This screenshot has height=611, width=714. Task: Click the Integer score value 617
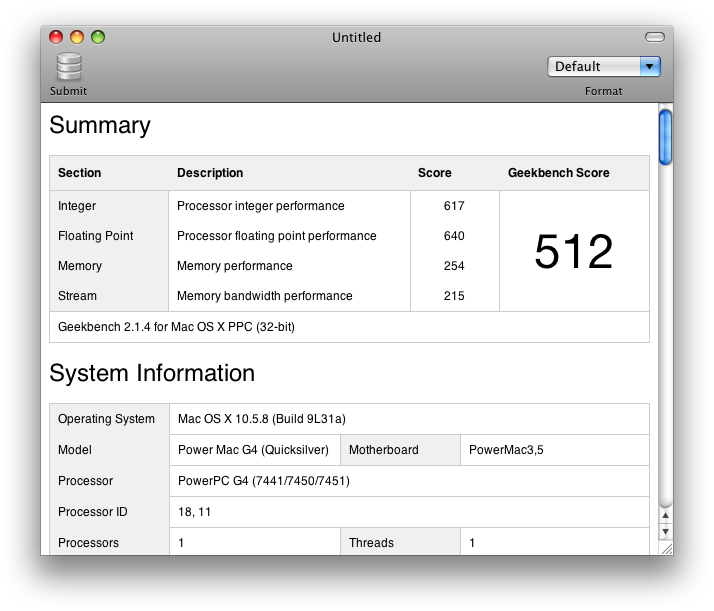coord(454,206)
